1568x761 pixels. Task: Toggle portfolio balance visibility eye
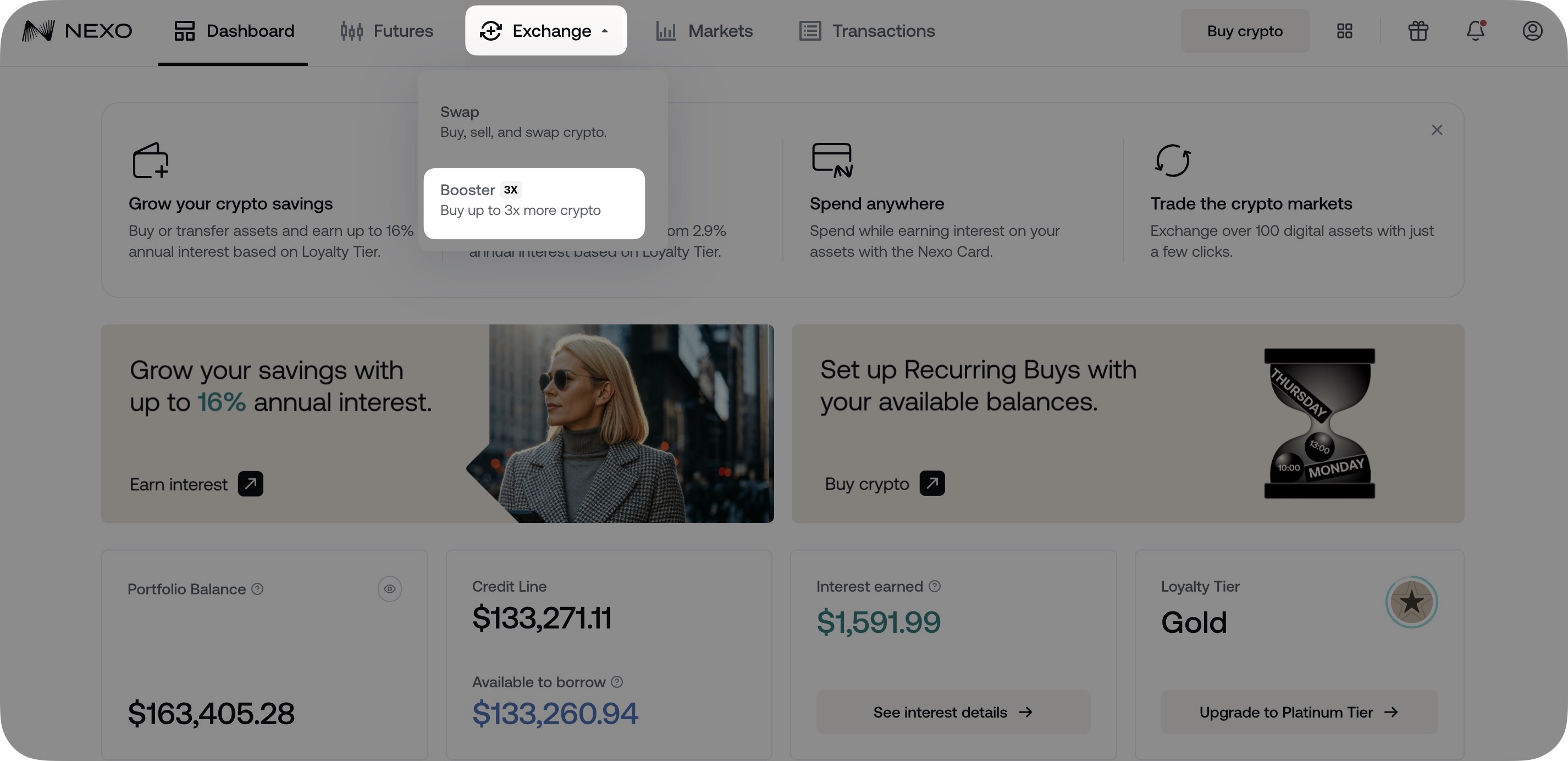pos(390,589)
